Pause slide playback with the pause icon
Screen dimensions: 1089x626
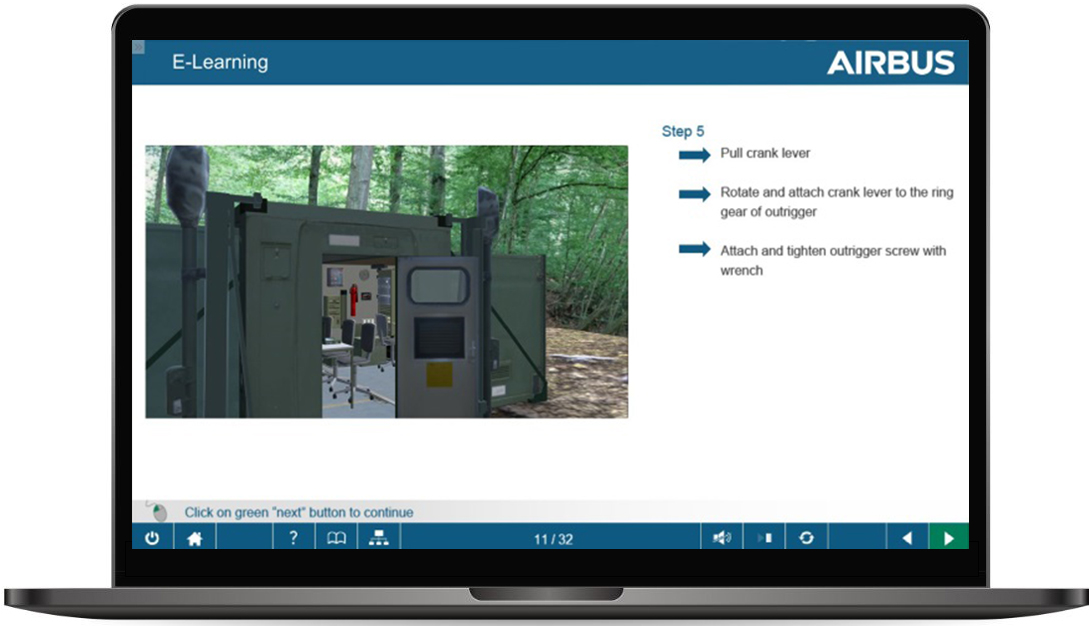[x=766, y=538]
